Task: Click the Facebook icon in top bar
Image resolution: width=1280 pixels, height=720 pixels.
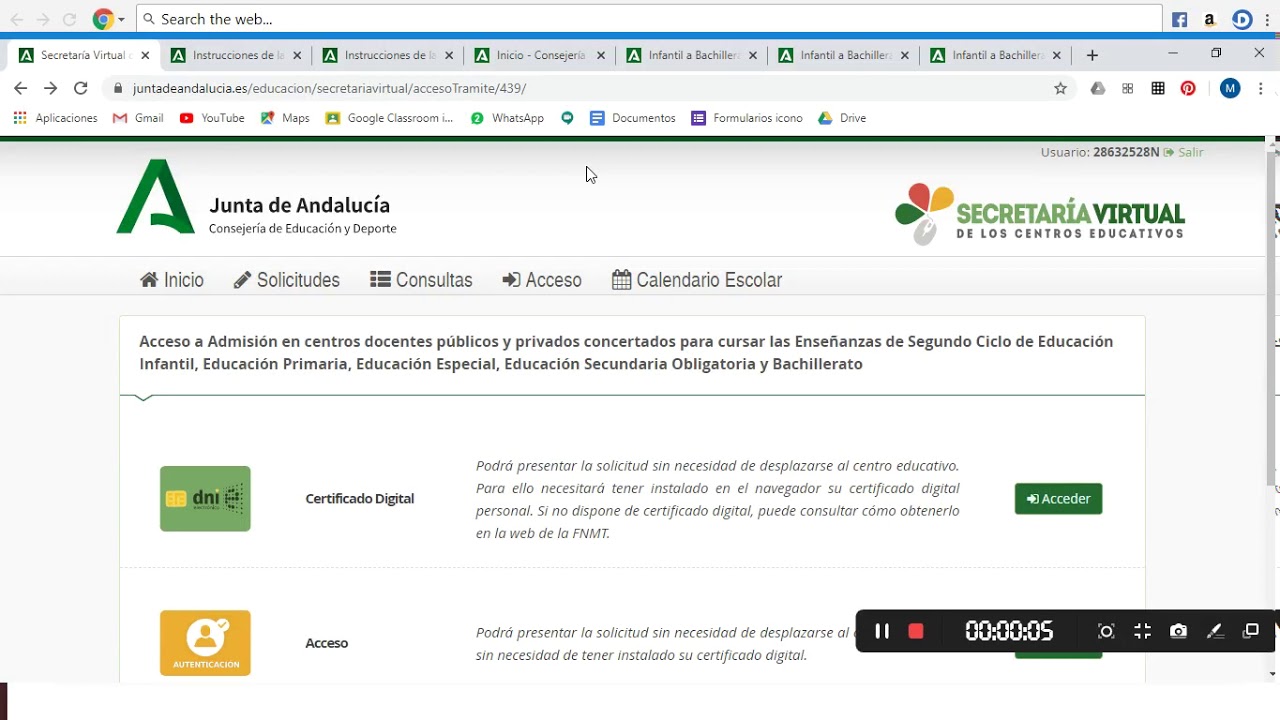Action: coord(1180,19)
